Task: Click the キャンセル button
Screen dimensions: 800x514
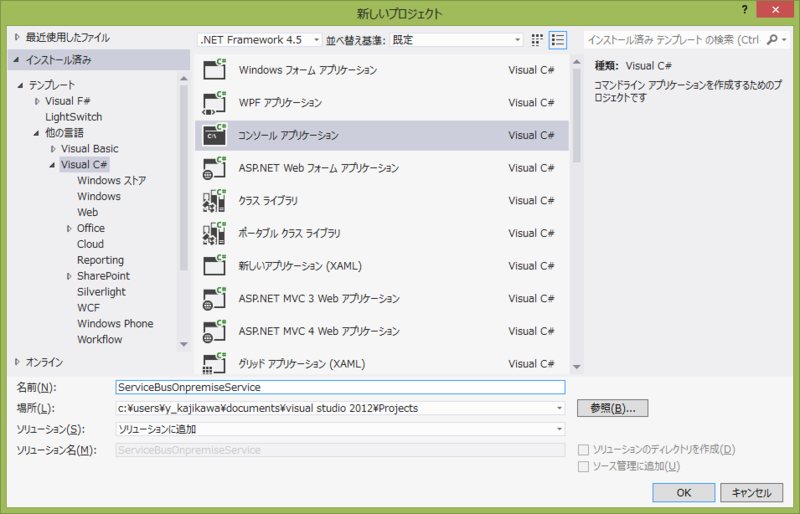Action: pos(752,493)
